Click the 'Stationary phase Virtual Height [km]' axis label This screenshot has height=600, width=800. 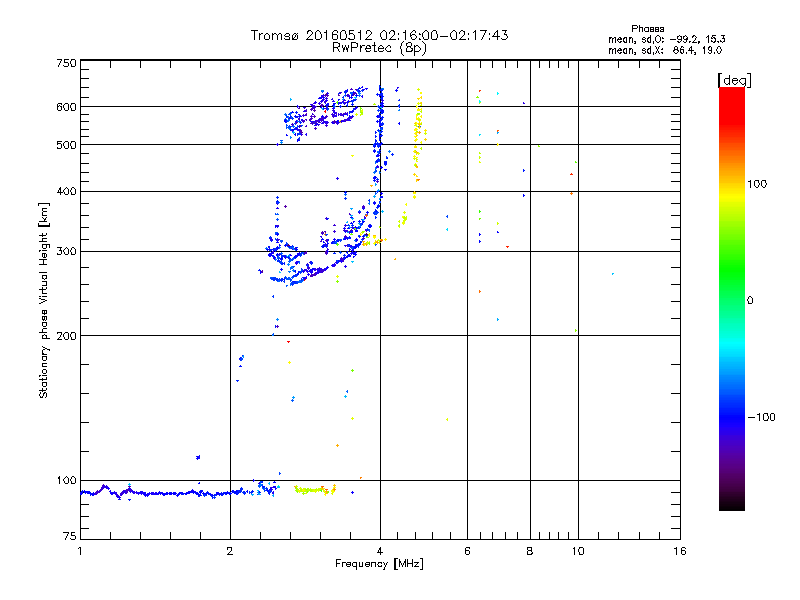click(x=44, y=300)
